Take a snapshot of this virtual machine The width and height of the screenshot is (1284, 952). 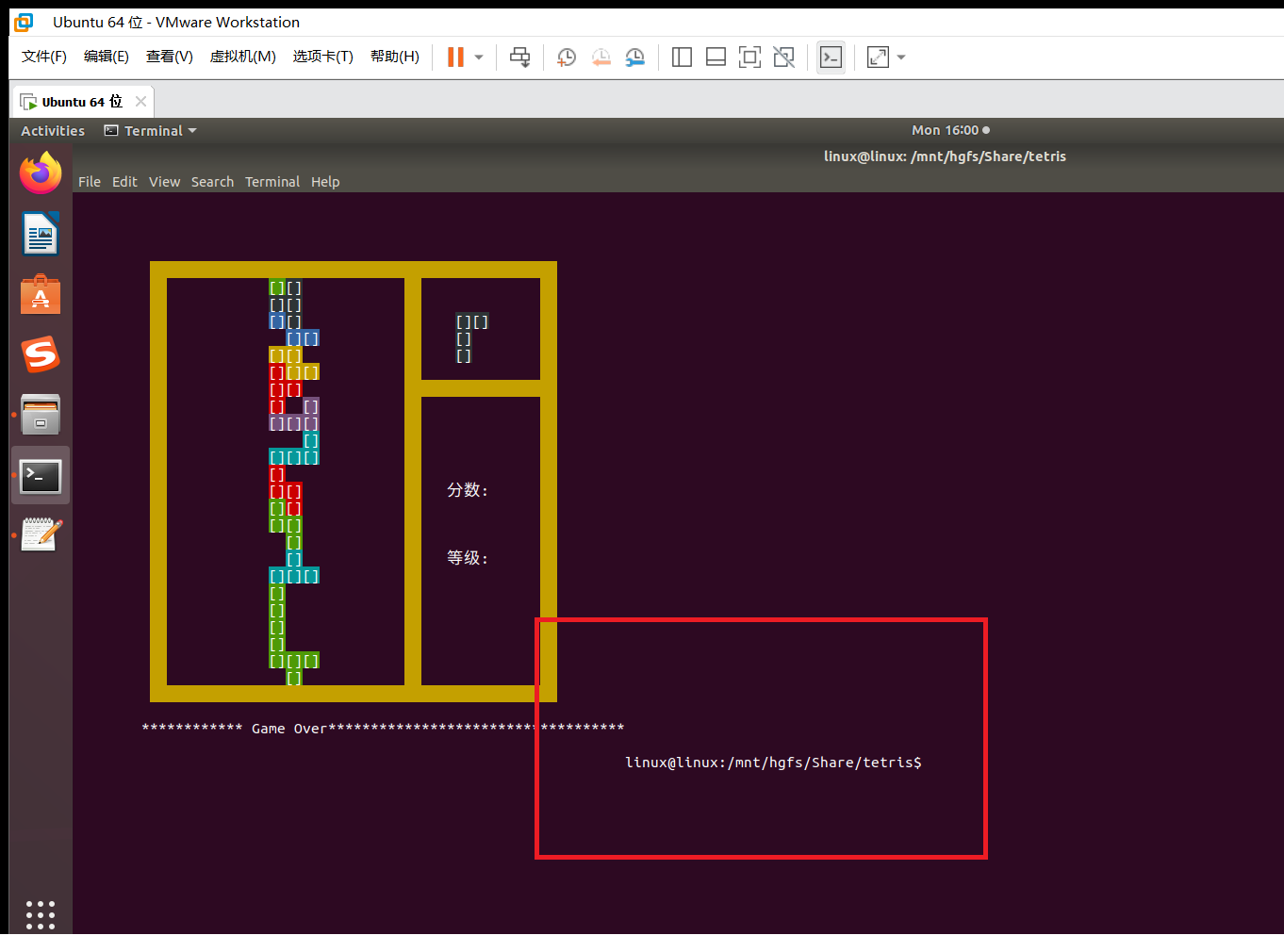567,57
